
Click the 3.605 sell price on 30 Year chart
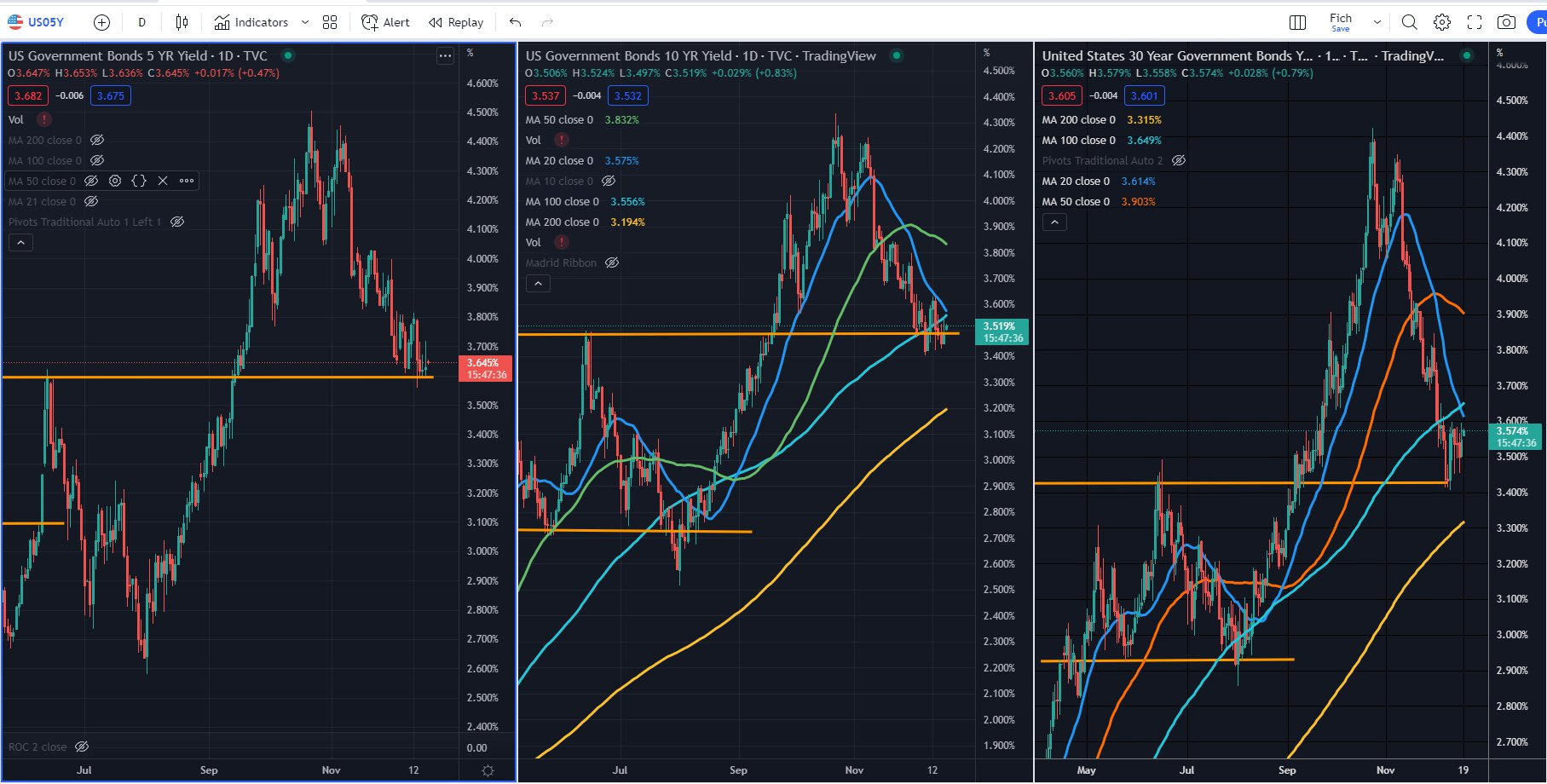pos(1062,95)
